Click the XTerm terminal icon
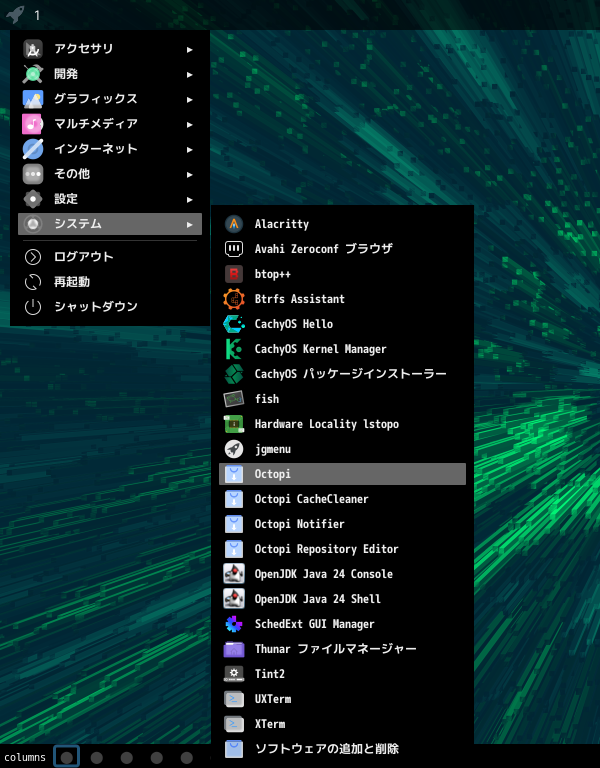Image resolution: width=600 pixels, height=768 pixels. (x=234, y=724)
